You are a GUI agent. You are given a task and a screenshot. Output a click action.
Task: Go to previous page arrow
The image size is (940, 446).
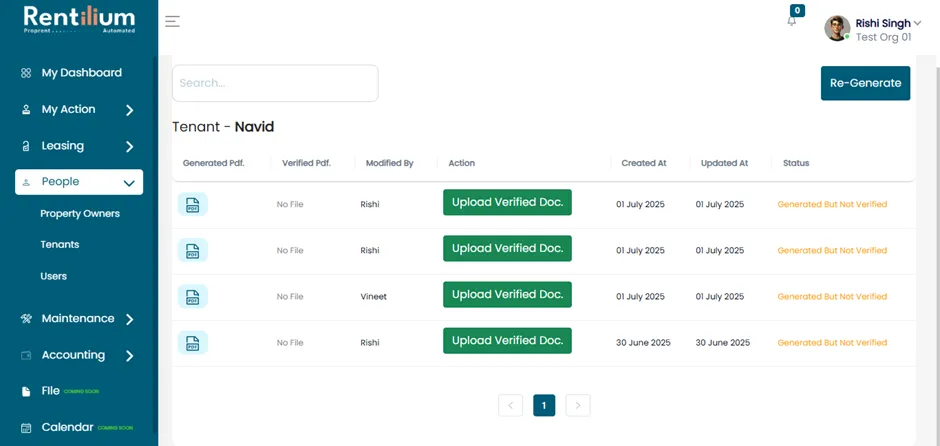point(510,405)
